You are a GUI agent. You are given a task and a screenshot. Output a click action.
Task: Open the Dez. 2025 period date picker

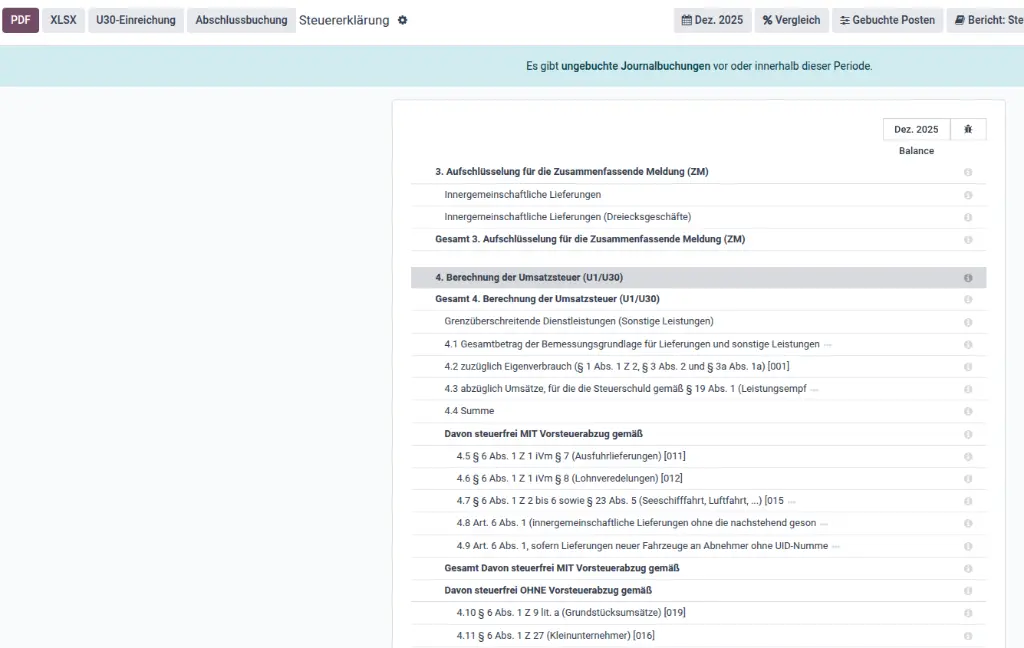click(x=713, y=20)
